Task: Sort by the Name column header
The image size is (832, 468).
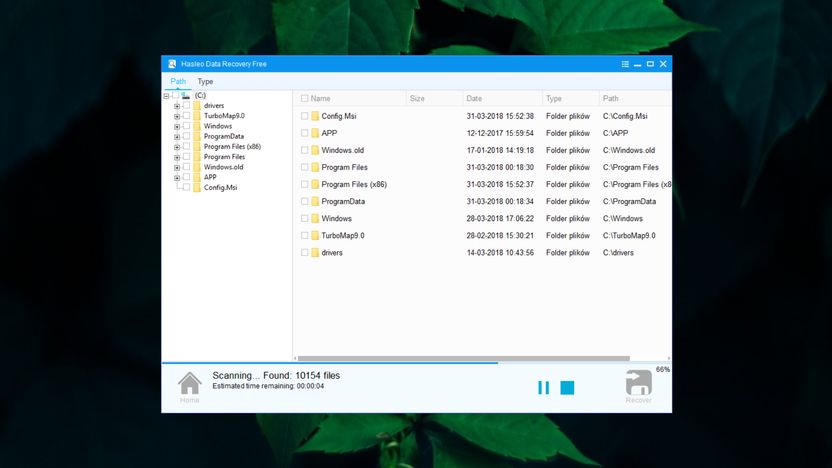Action: pyautogui.click(x=350, y=99)
